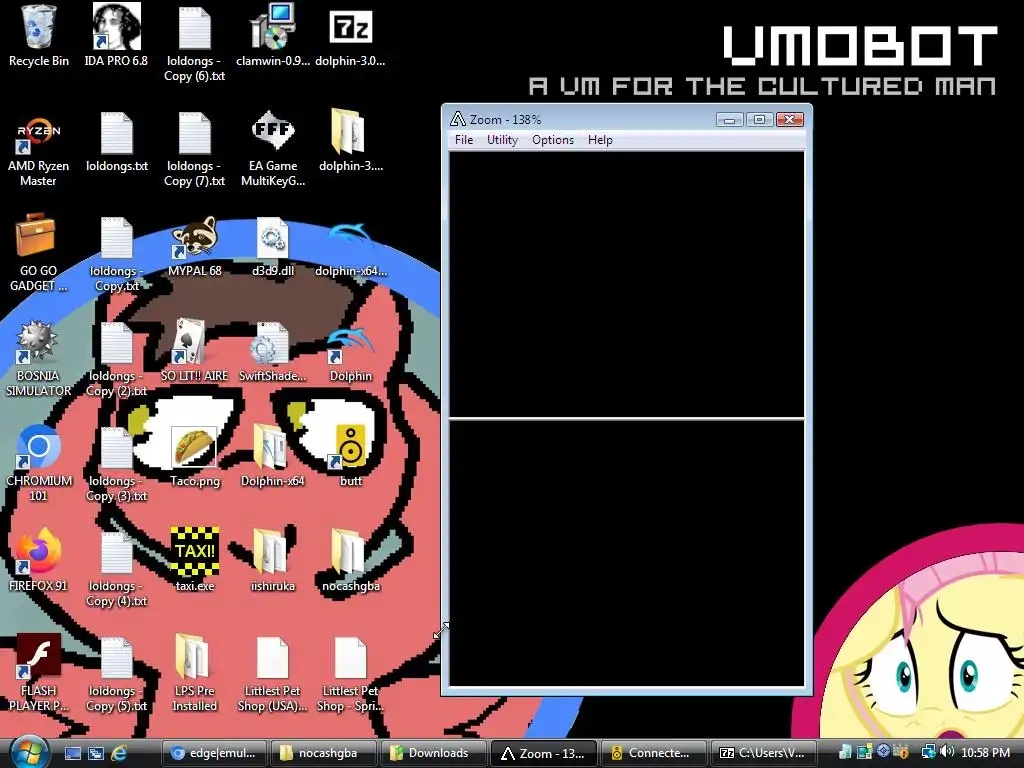This screenshot has height=768, width=1024.
Task: Select the SwiftShade... dll icon
Action: [272, 351]
